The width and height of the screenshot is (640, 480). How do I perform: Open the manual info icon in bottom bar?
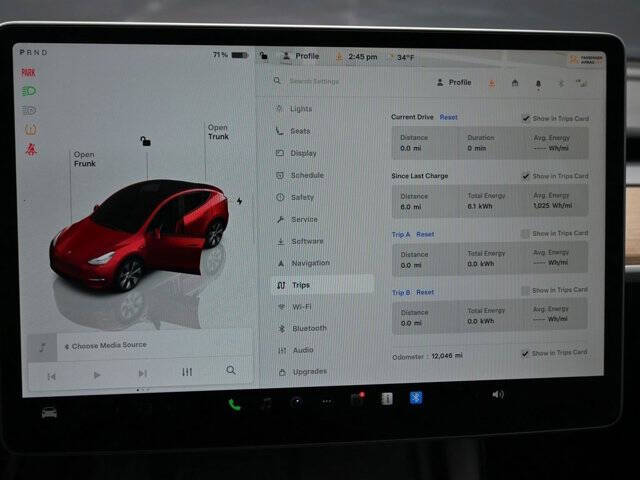click(387, 399)
